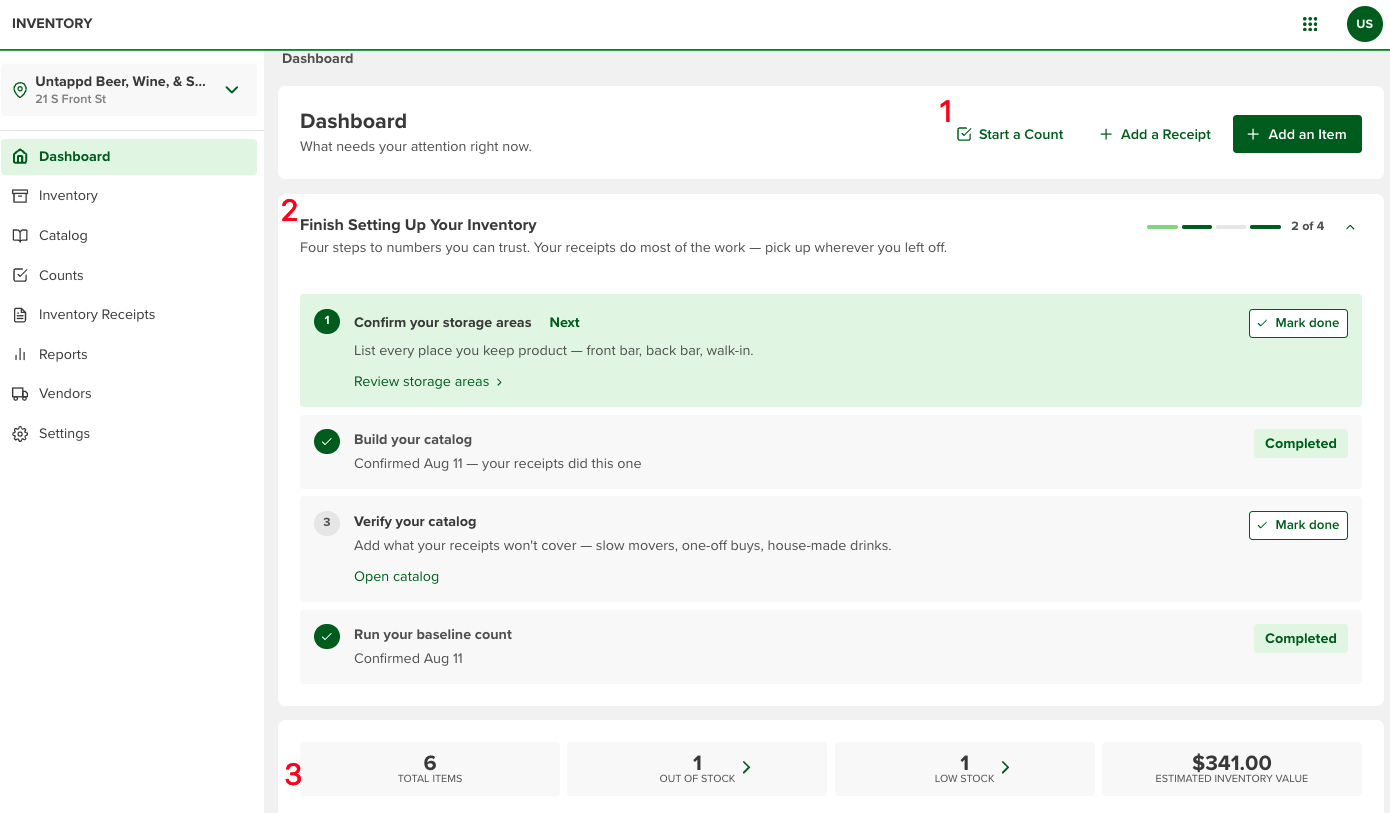The height and width of the screenshot is (813, 1390).
Task: Open the Review storage areas link
Action: point(428,382)
